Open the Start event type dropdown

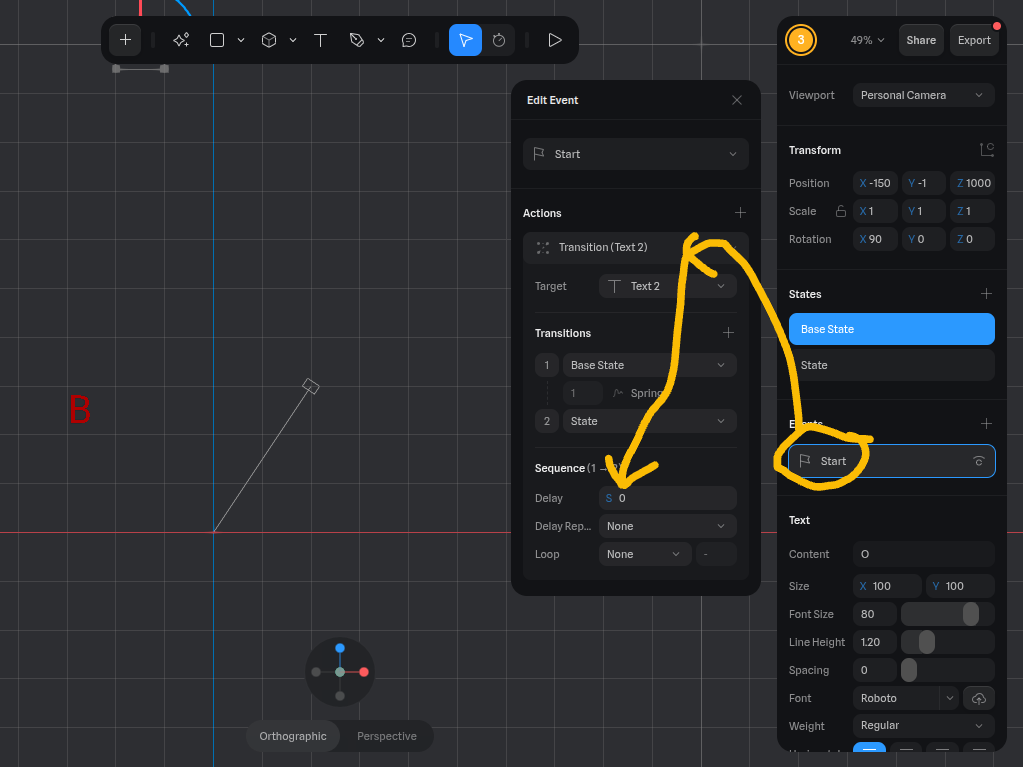pyautogui.click(x=635, y=154)
